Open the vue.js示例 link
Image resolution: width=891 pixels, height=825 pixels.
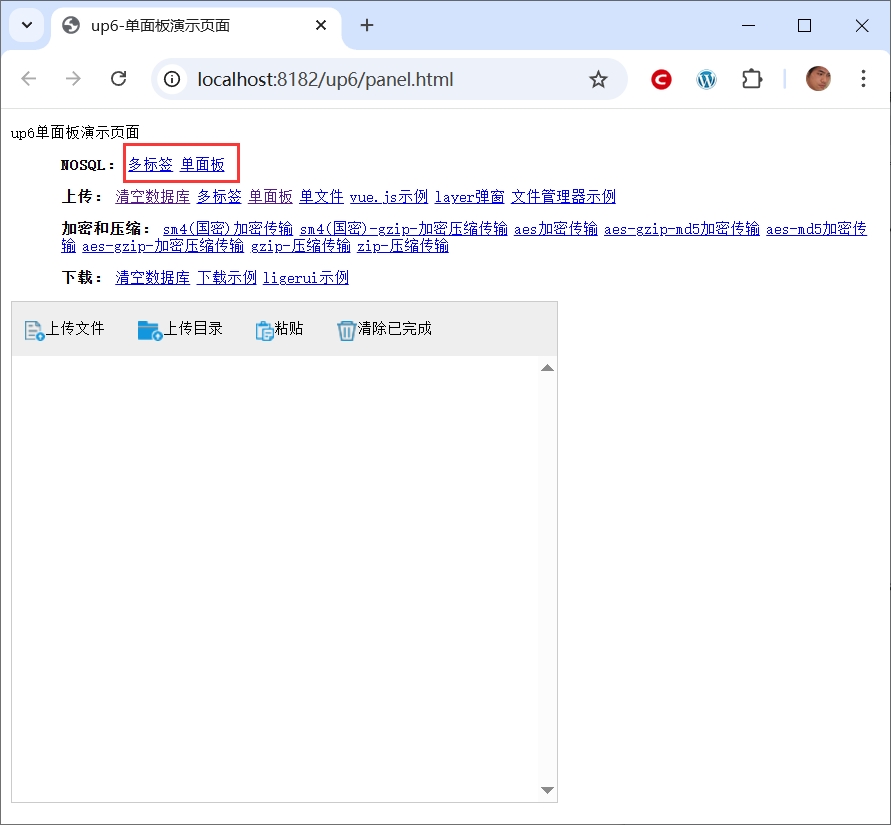[388, 197]
